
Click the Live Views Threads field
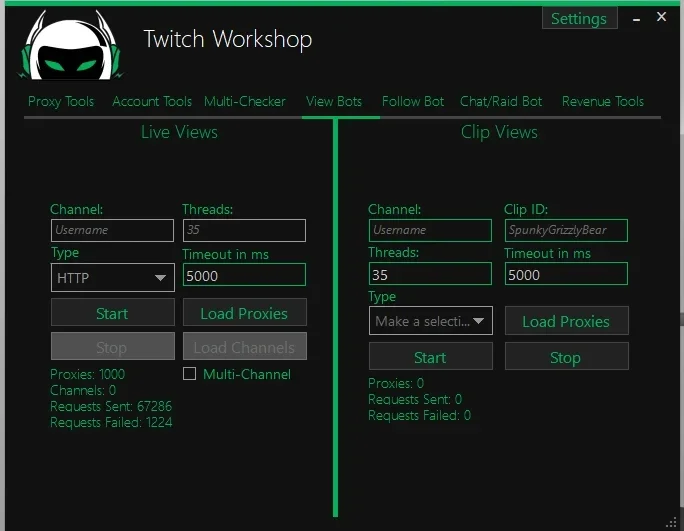(244, 230)
